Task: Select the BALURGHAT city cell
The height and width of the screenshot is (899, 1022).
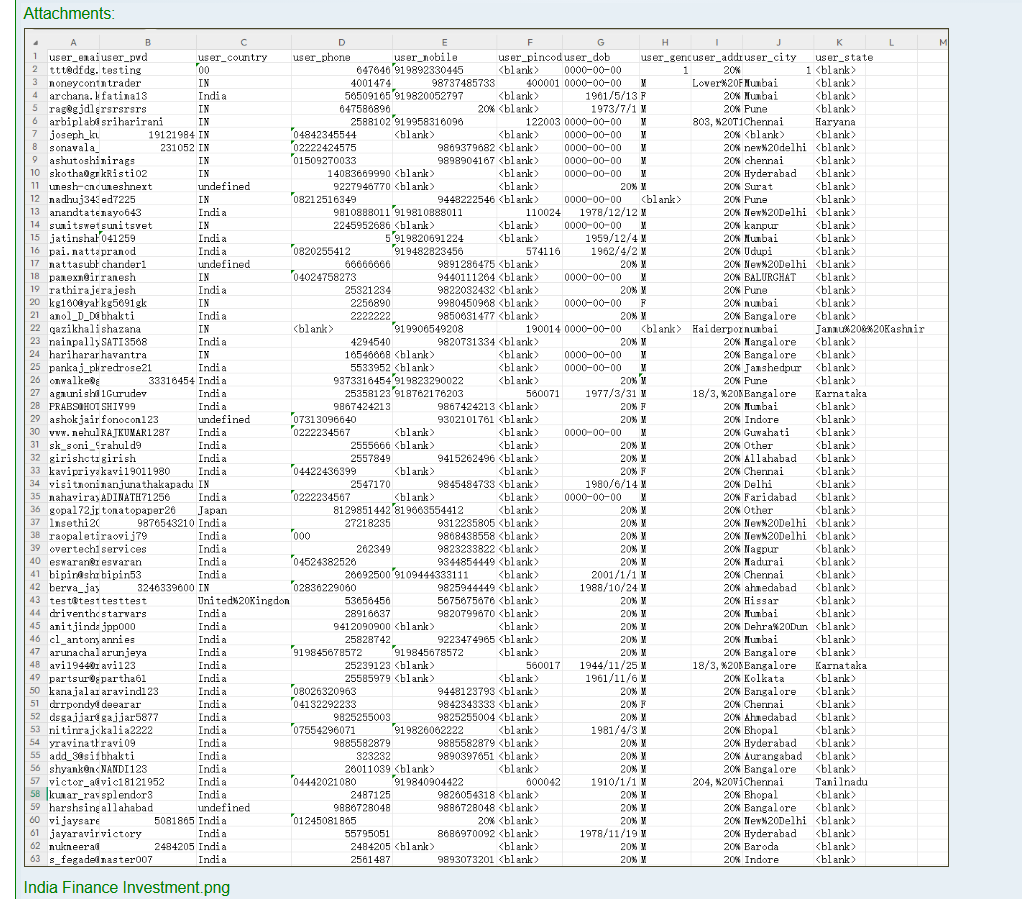Action: (x=770, y=277)
